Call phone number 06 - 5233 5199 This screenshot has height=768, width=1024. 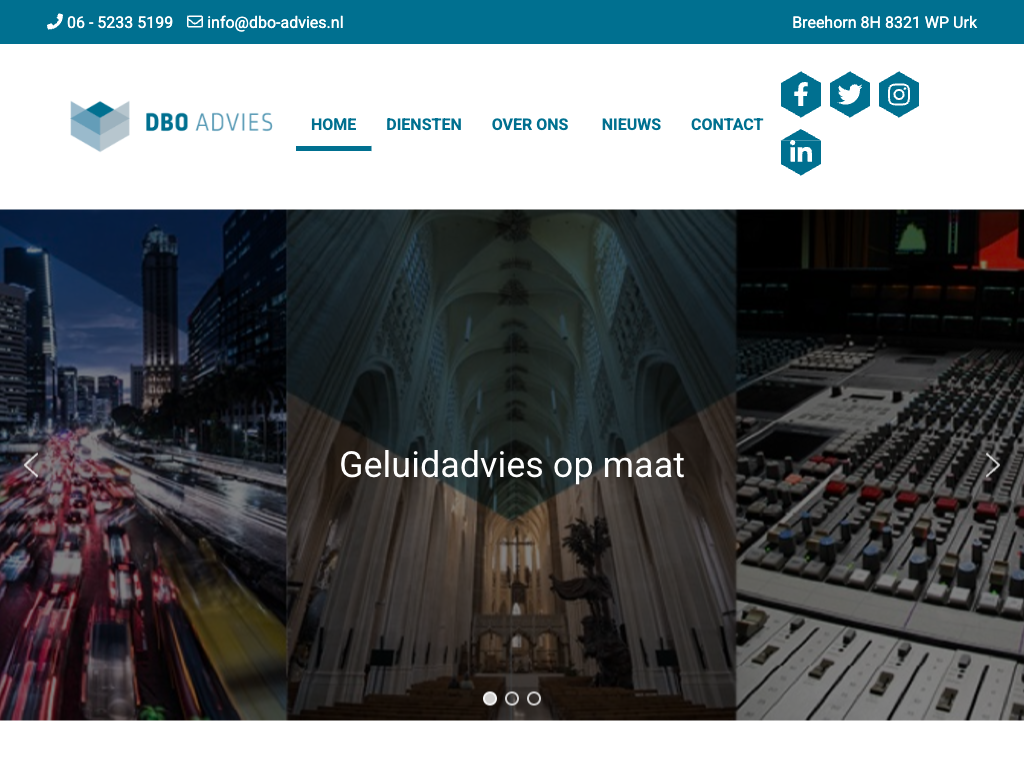tap(119, 22)
